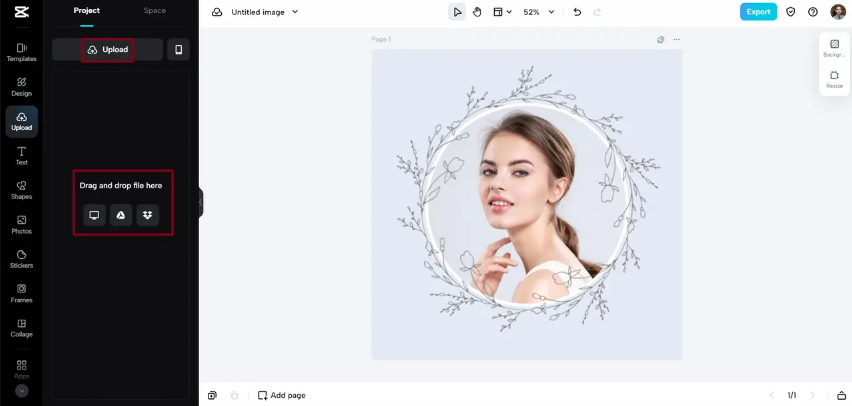This screenshot has width=852, height=406.
Task: Open the 52% zoom dropdown
Action: click(538, 12)
